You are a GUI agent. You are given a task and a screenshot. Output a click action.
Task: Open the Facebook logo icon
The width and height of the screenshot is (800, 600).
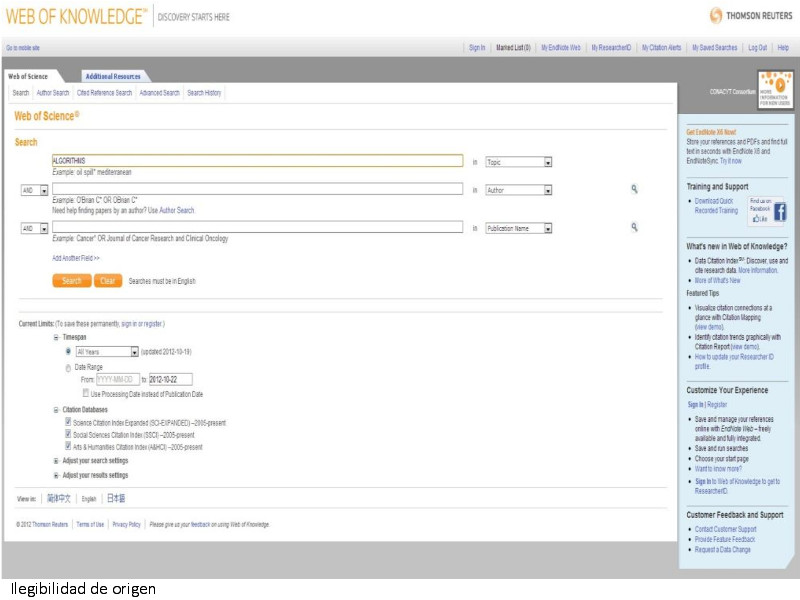(779, 211)
